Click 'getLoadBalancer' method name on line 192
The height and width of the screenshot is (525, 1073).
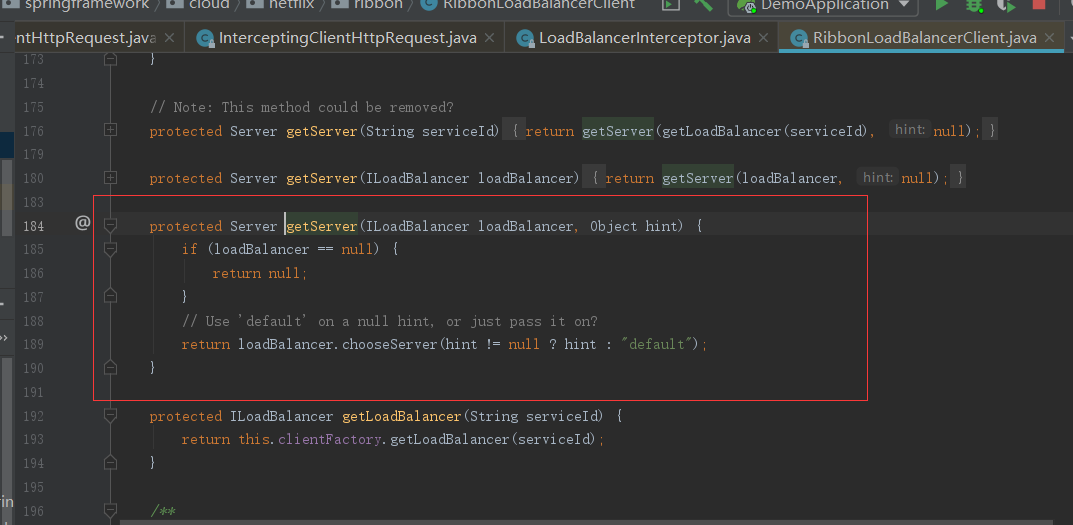point(402,416)
